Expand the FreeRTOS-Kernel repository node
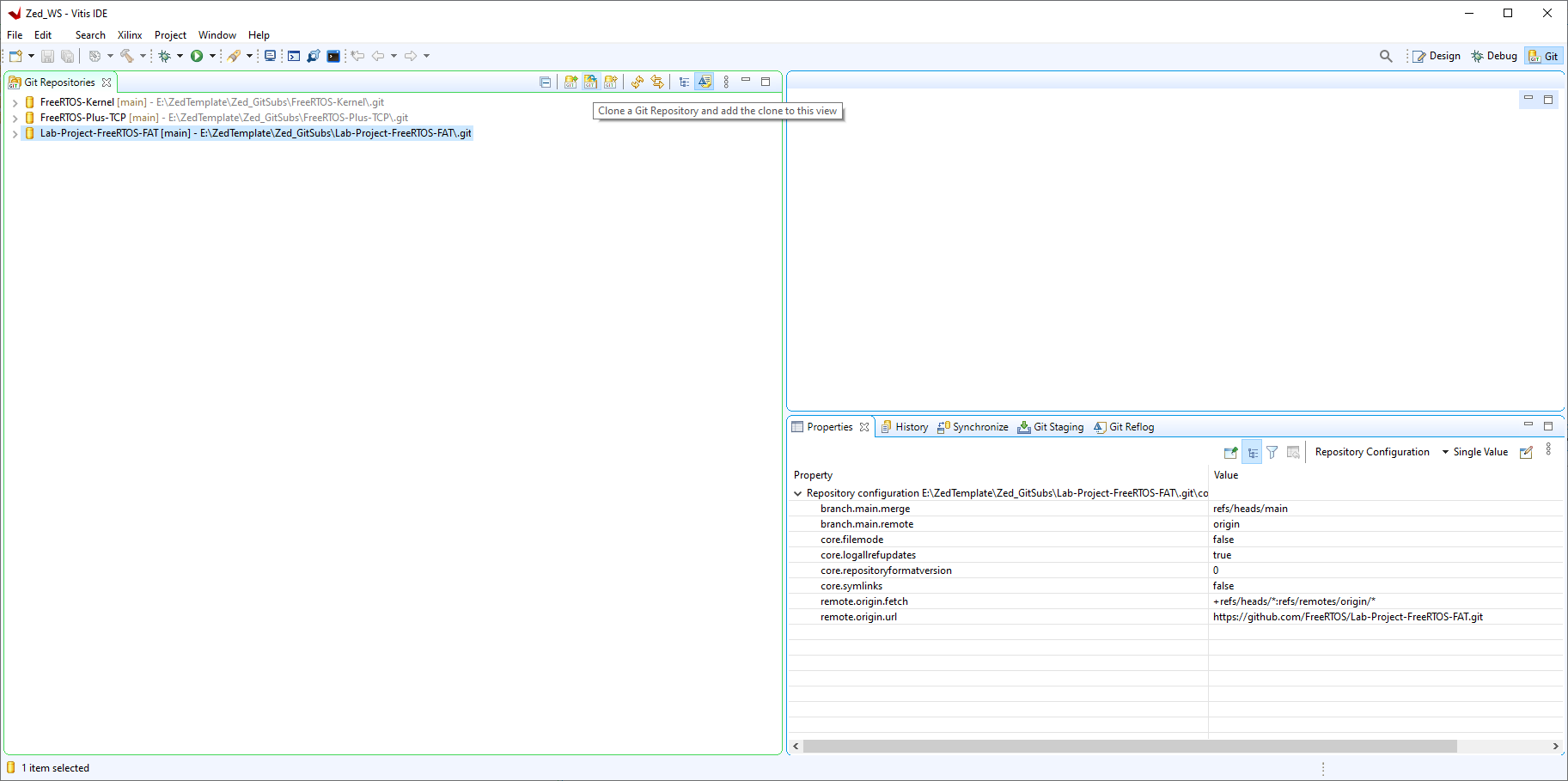This screenshot has width=1568, height=781. [15, 102]
